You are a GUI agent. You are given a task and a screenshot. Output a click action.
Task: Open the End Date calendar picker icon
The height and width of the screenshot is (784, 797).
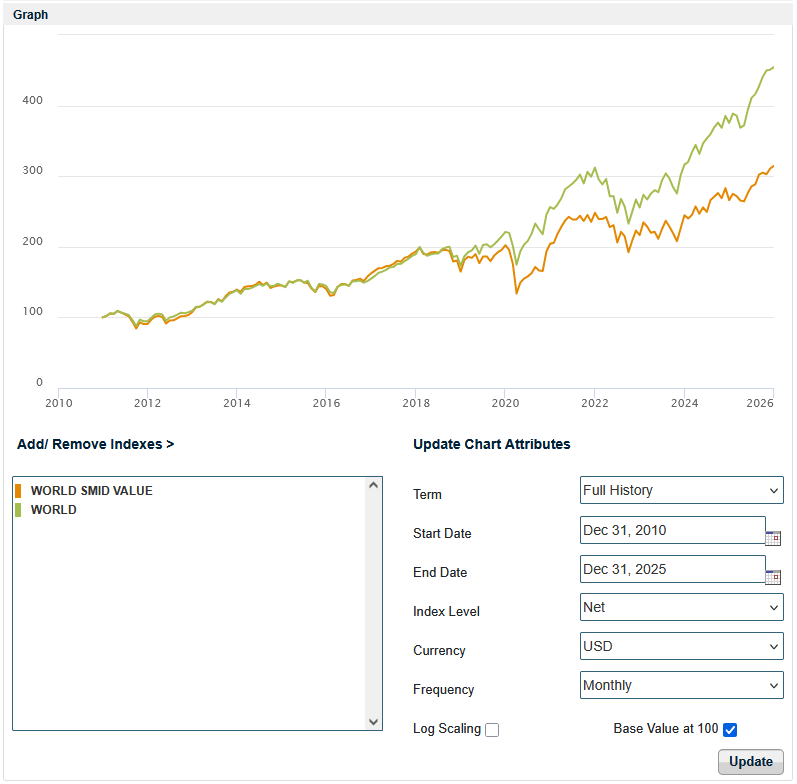pyautogui.click(x=772, y=577)
